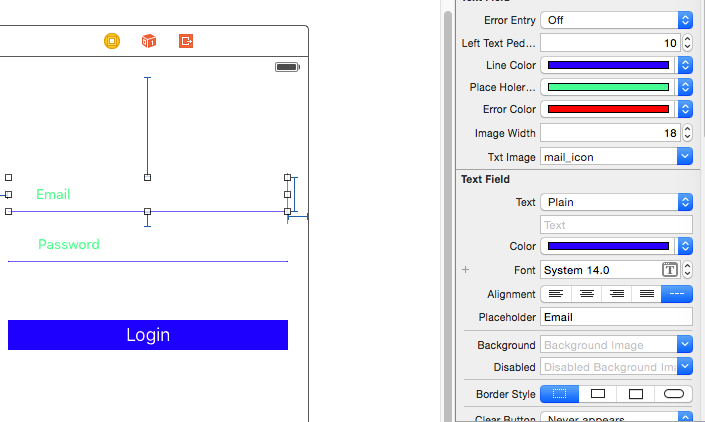Viewport: 705px width, 422px height.
Task: Click the blue Line Color swatch
Action: coord(608,65)
